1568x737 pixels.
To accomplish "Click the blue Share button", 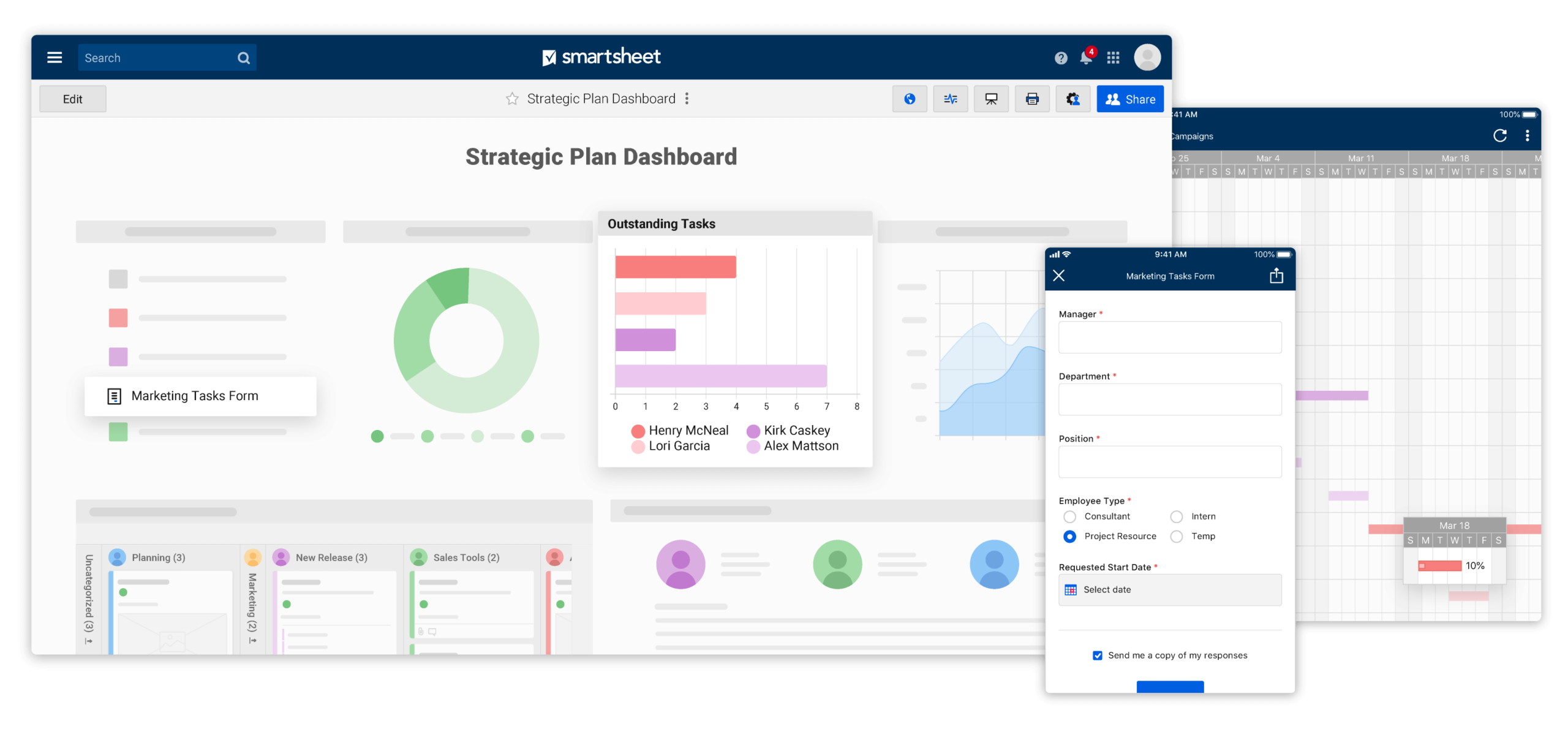I will [x=1129, y=99].
